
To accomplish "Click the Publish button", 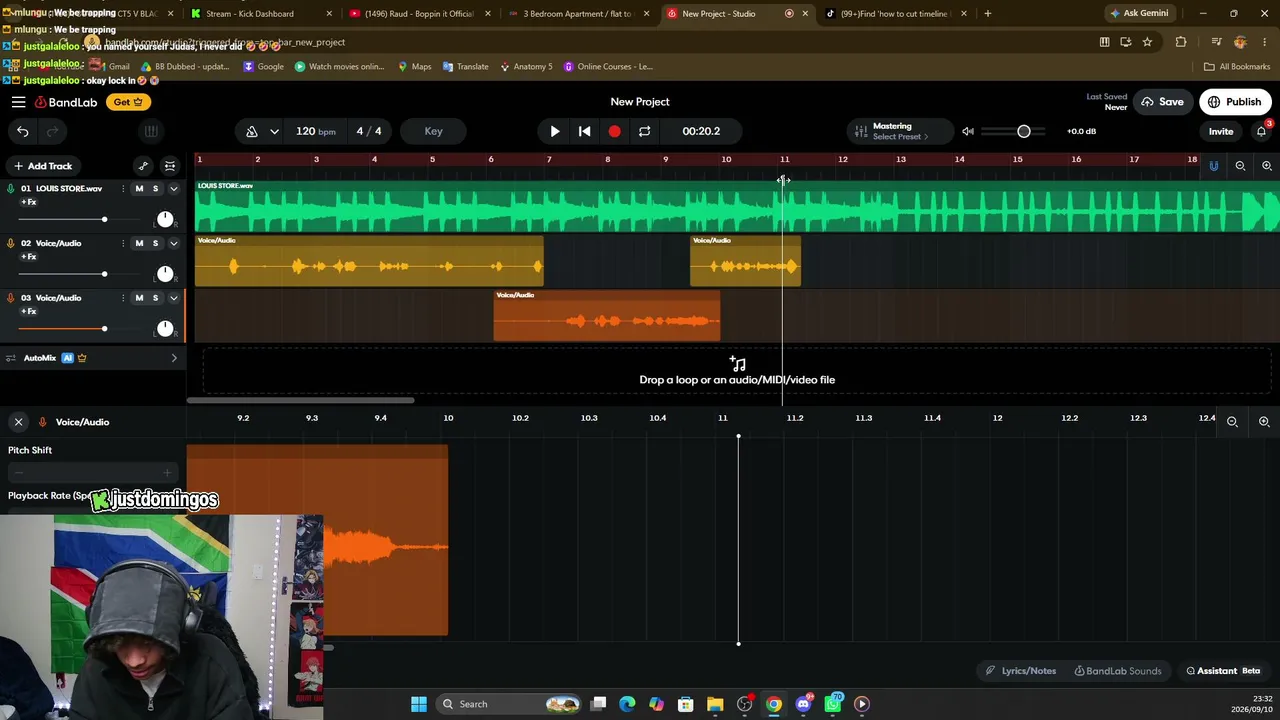I will [x=1235, y=102].
